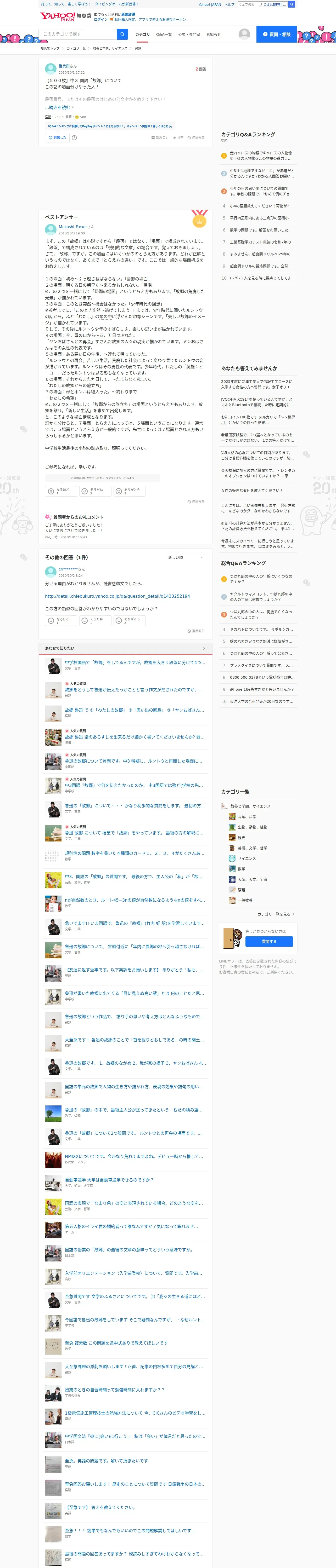Viewport: 336px width, 1568px height.
Task: Click the 新規取得 ID link
Action: [x=128, y=14]
